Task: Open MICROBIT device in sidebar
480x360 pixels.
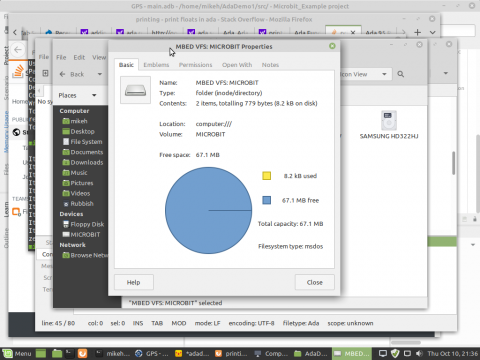Action: pyautogui.click(x=81, y=235)
